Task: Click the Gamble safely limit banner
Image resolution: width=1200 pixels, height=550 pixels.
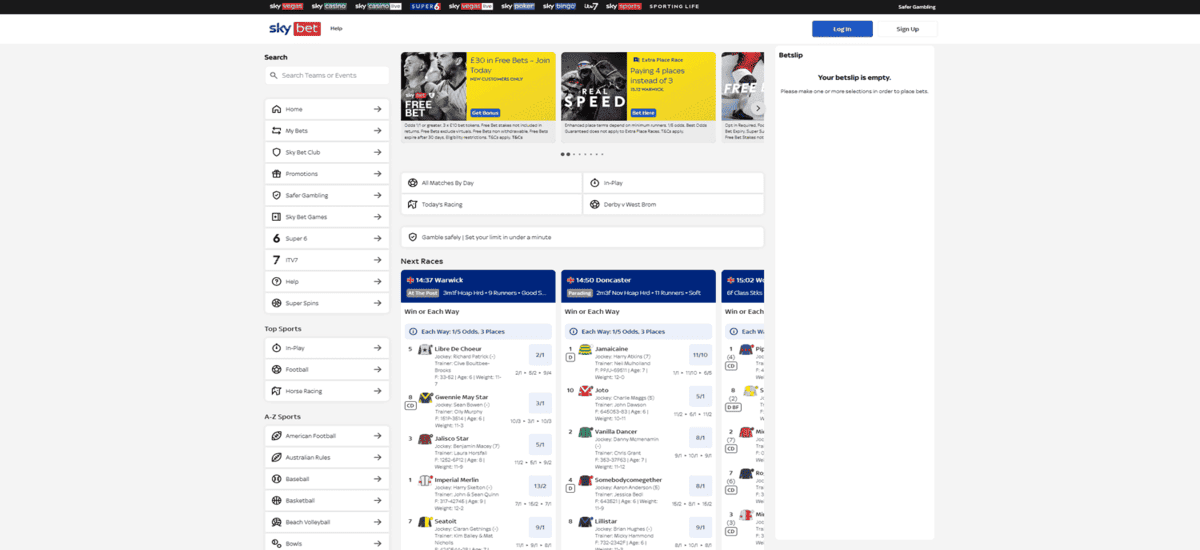Action: 582,237
